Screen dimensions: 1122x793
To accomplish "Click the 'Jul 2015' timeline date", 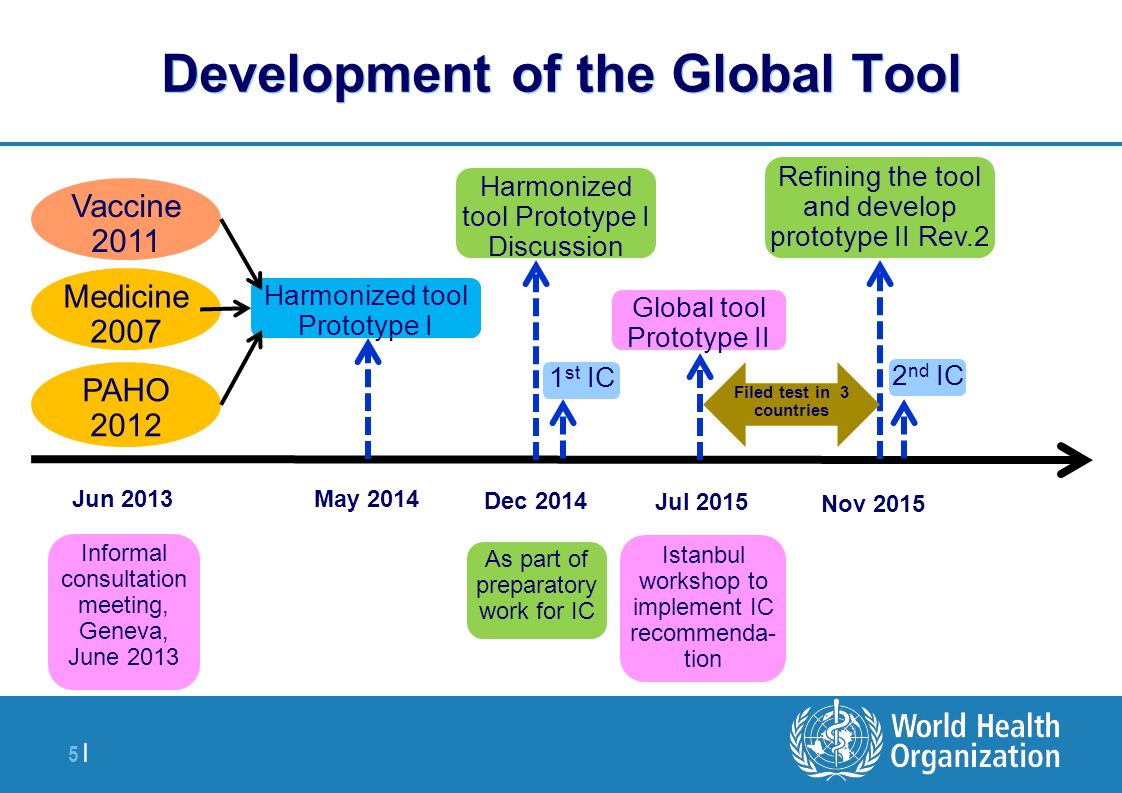I will (x=701, y=502).
